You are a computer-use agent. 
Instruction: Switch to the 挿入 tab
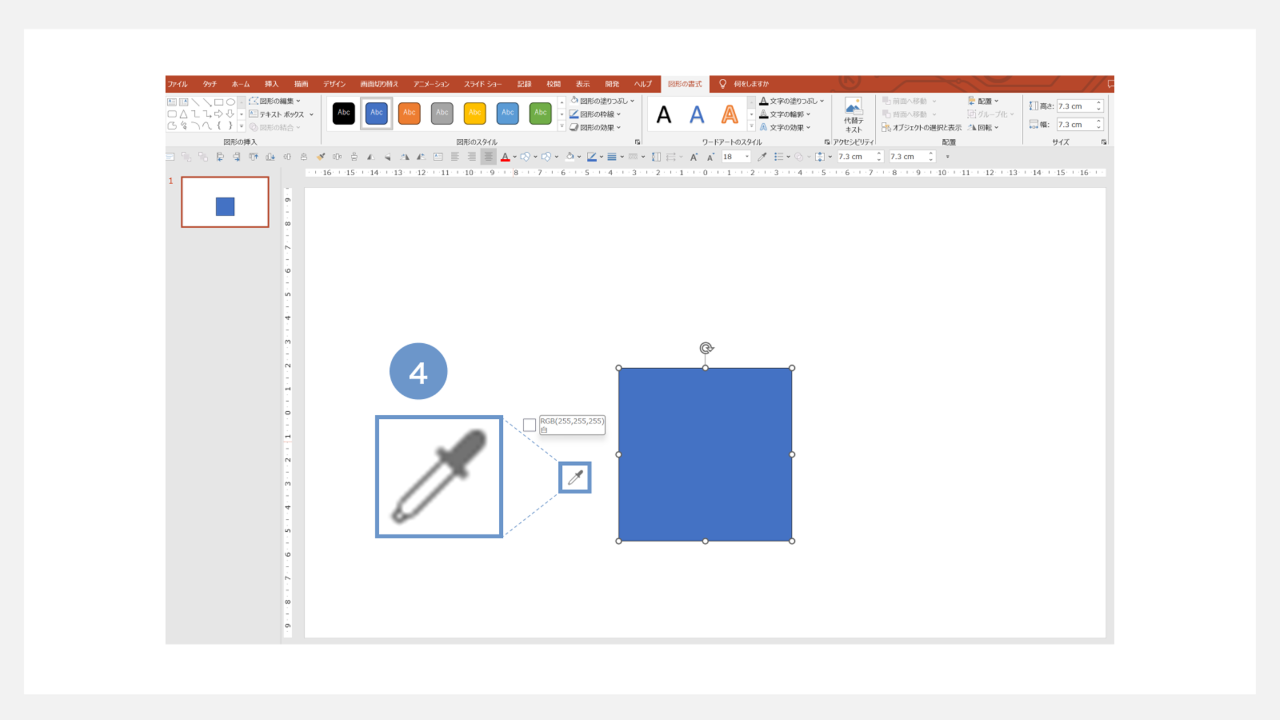271,84
